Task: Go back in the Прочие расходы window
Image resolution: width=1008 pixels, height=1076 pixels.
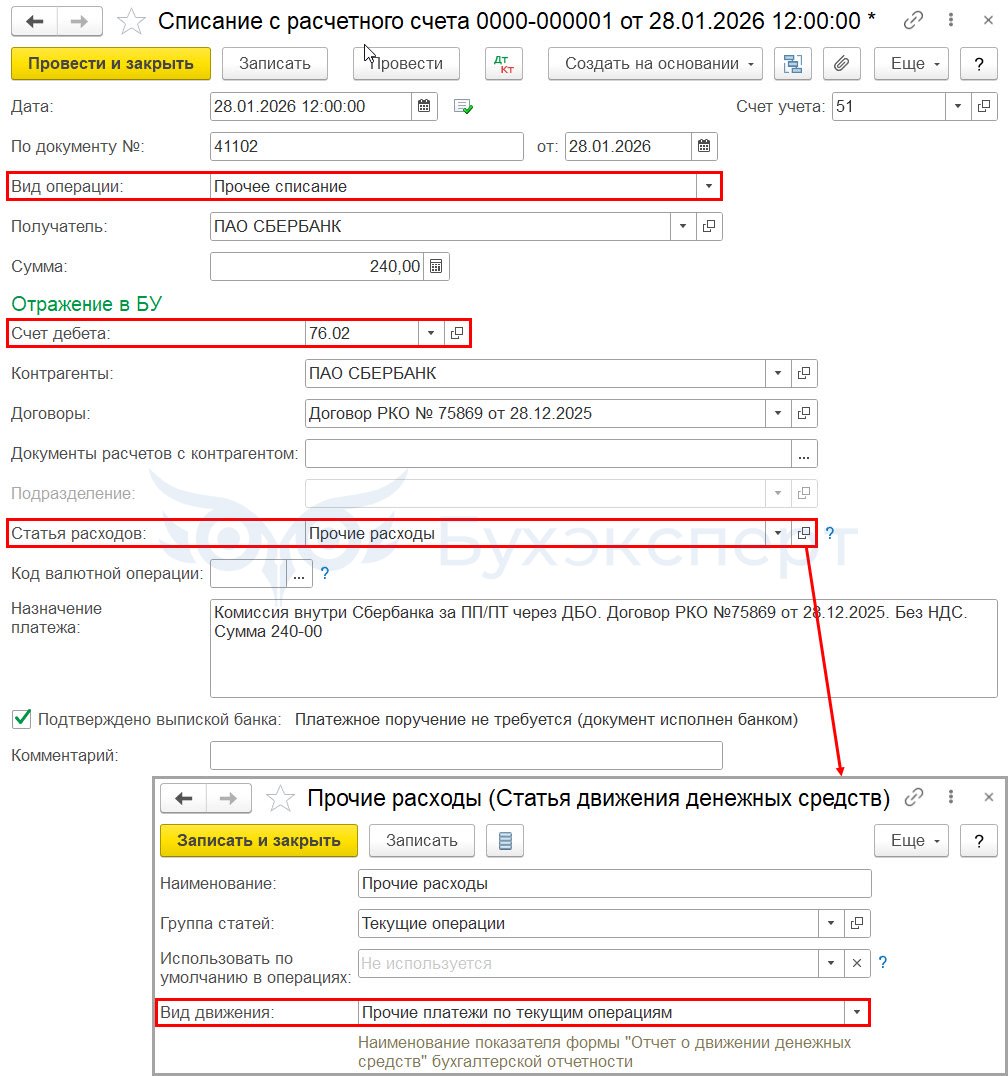Action: pyautogui.click(x=183, y=798)
